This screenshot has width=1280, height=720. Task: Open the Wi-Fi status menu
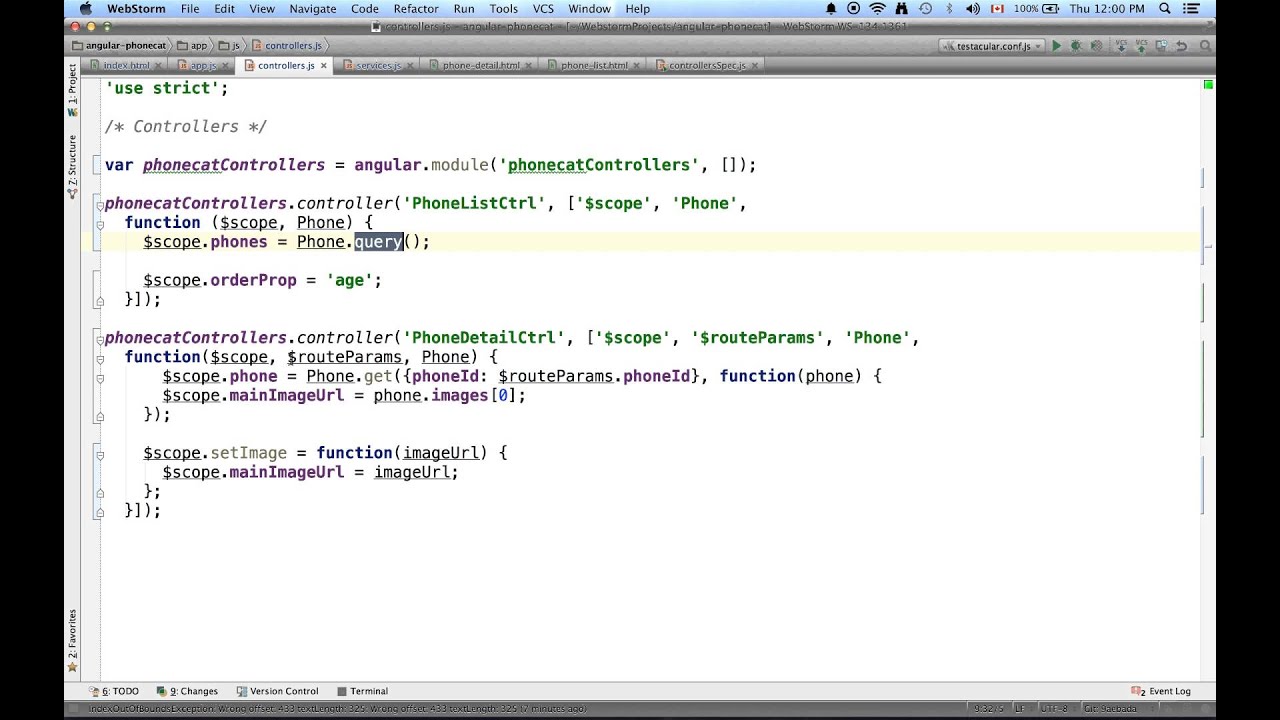[877, 9]
